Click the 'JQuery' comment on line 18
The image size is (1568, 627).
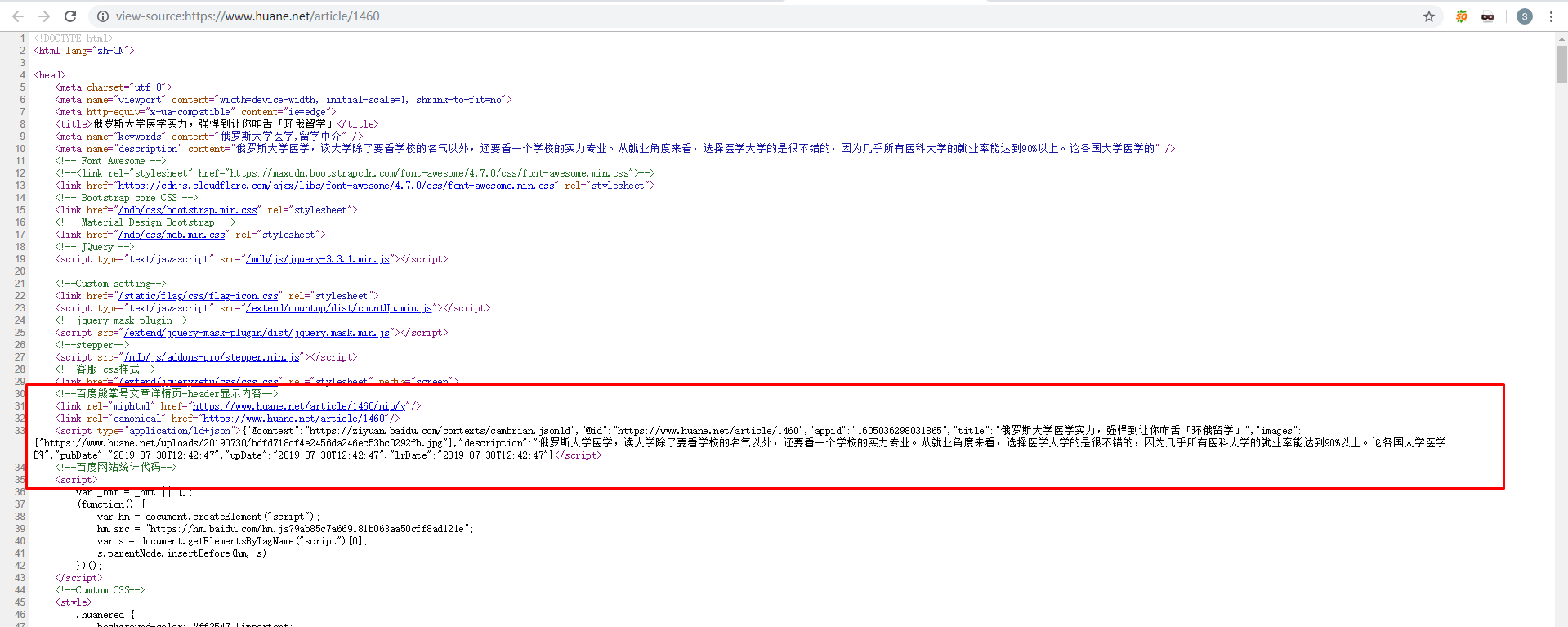coord(95,247)
